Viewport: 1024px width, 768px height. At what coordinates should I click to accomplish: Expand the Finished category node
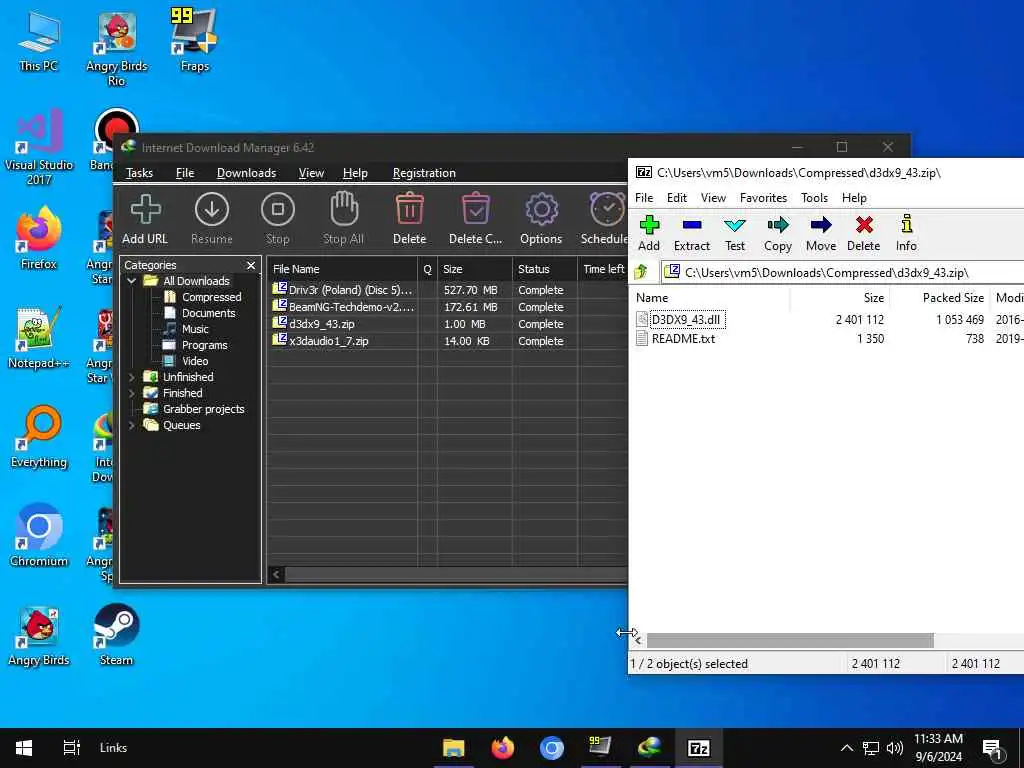(x=132, y=393)
